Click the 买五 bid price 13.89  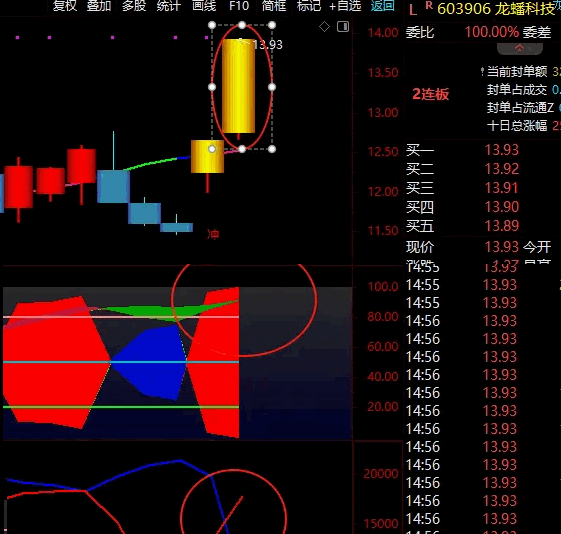click(x=502, y=226)
